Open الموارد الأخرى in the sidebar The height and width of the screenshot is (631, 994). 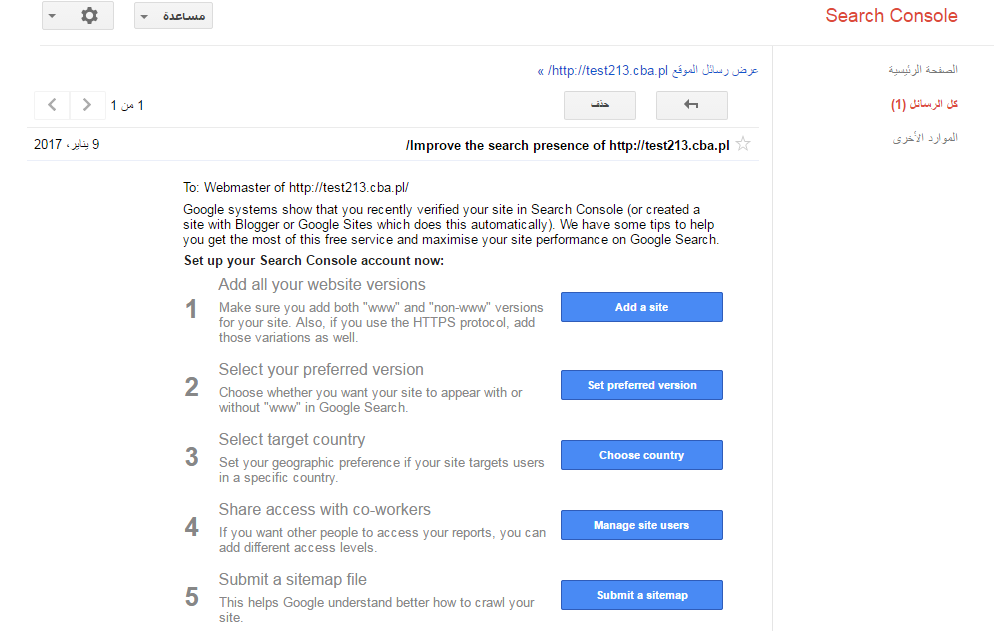[x=926, y=138]
